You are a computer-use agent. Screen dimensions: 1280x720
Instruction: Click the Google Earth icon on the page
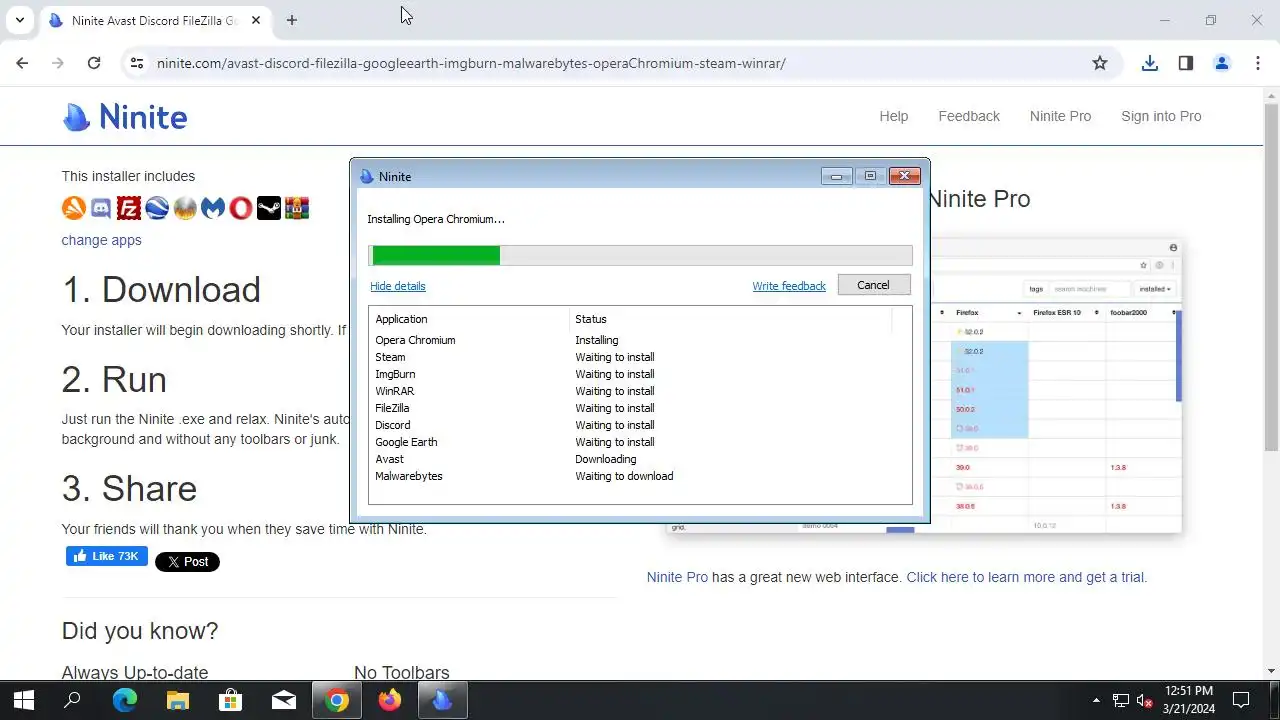(x=157, y=208)
